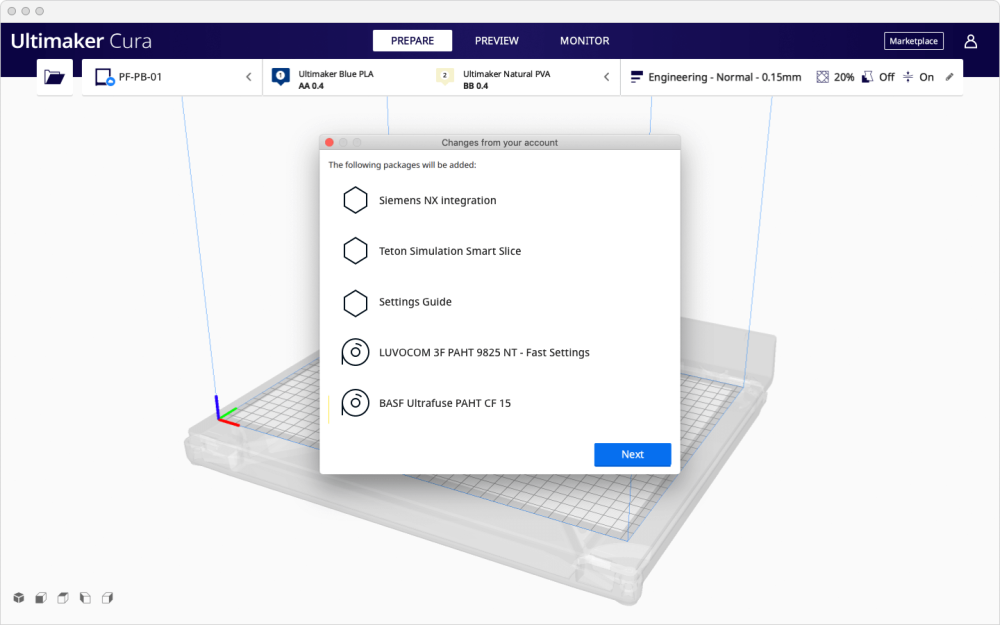Screen dimensions: 1000x625
Task: Click the Siemens NX integration plugin icon
Action: coord(355,200)
